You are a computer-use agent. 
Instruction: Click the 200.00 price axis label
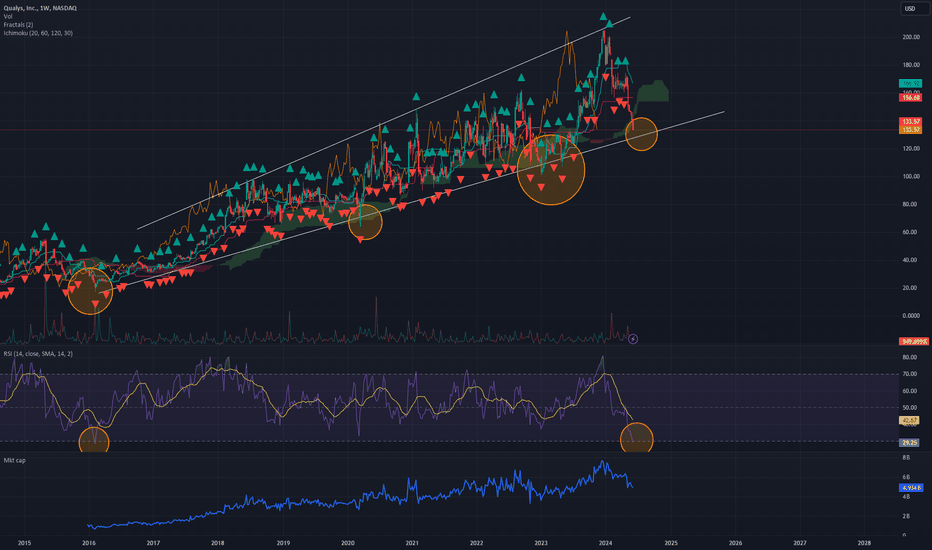click(911, 37)
